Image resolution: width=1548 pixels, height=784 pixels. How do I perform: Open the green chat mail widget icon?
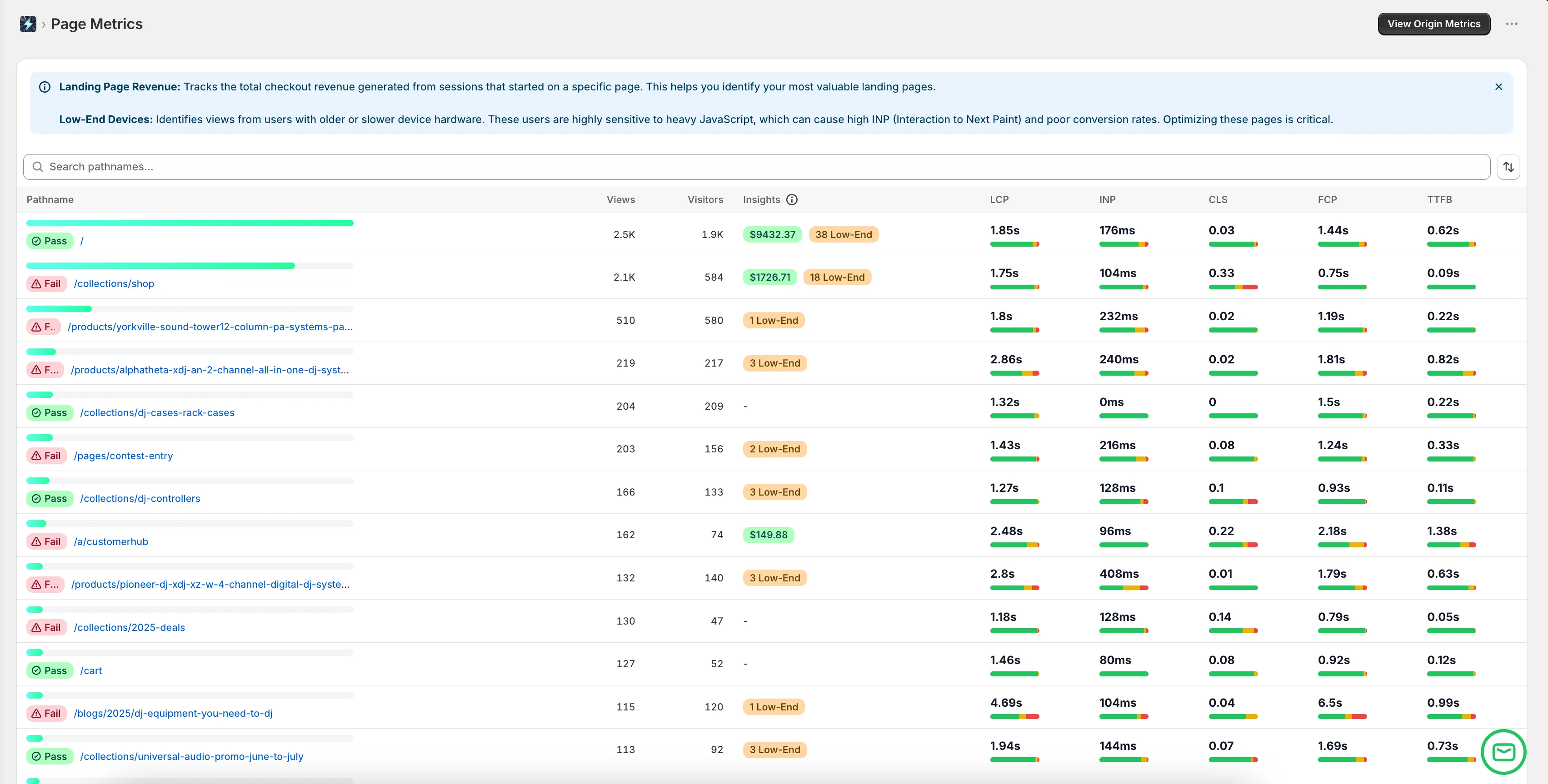click(x=1503, y=752)
